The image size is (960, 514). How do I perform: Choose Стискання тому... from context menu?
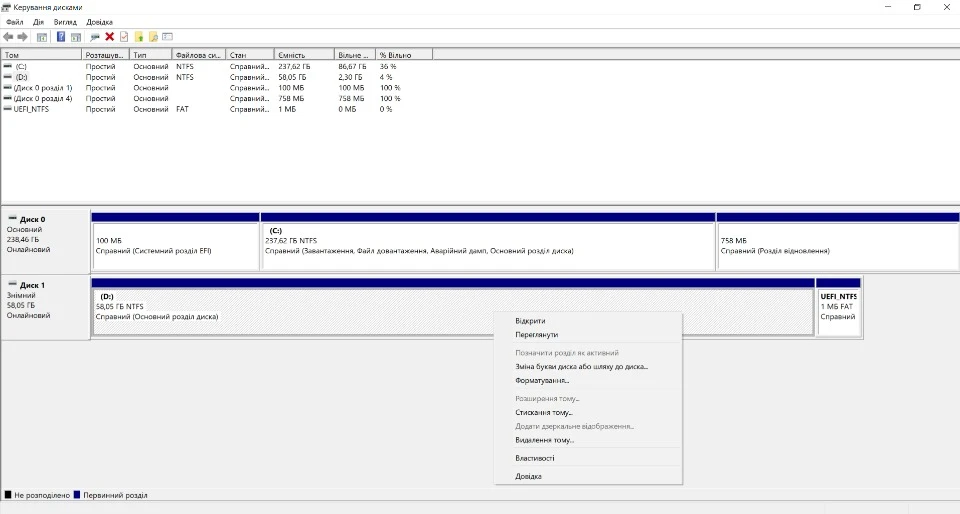pos(544,412)
